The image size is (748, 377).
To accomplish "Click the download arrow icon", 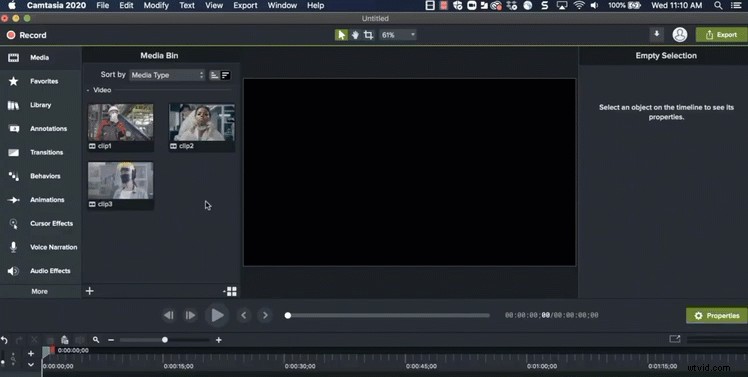I will pos(656,34).
